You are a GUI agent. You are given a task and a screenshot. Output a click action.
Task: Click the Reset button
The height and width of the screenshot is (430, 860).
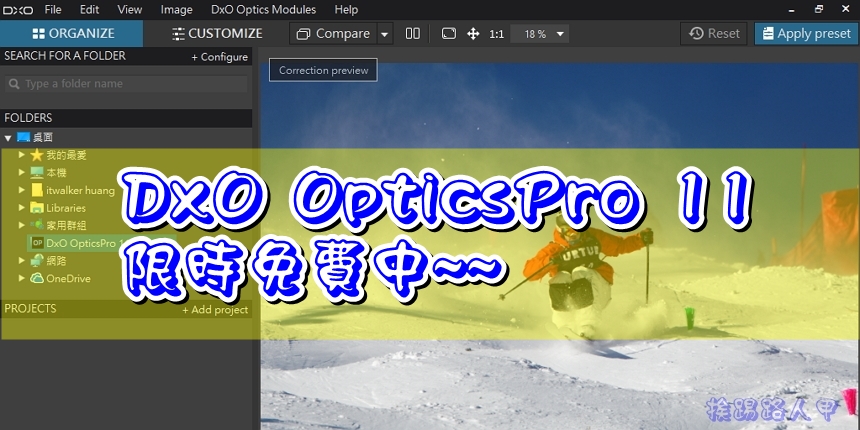(714, 33)
